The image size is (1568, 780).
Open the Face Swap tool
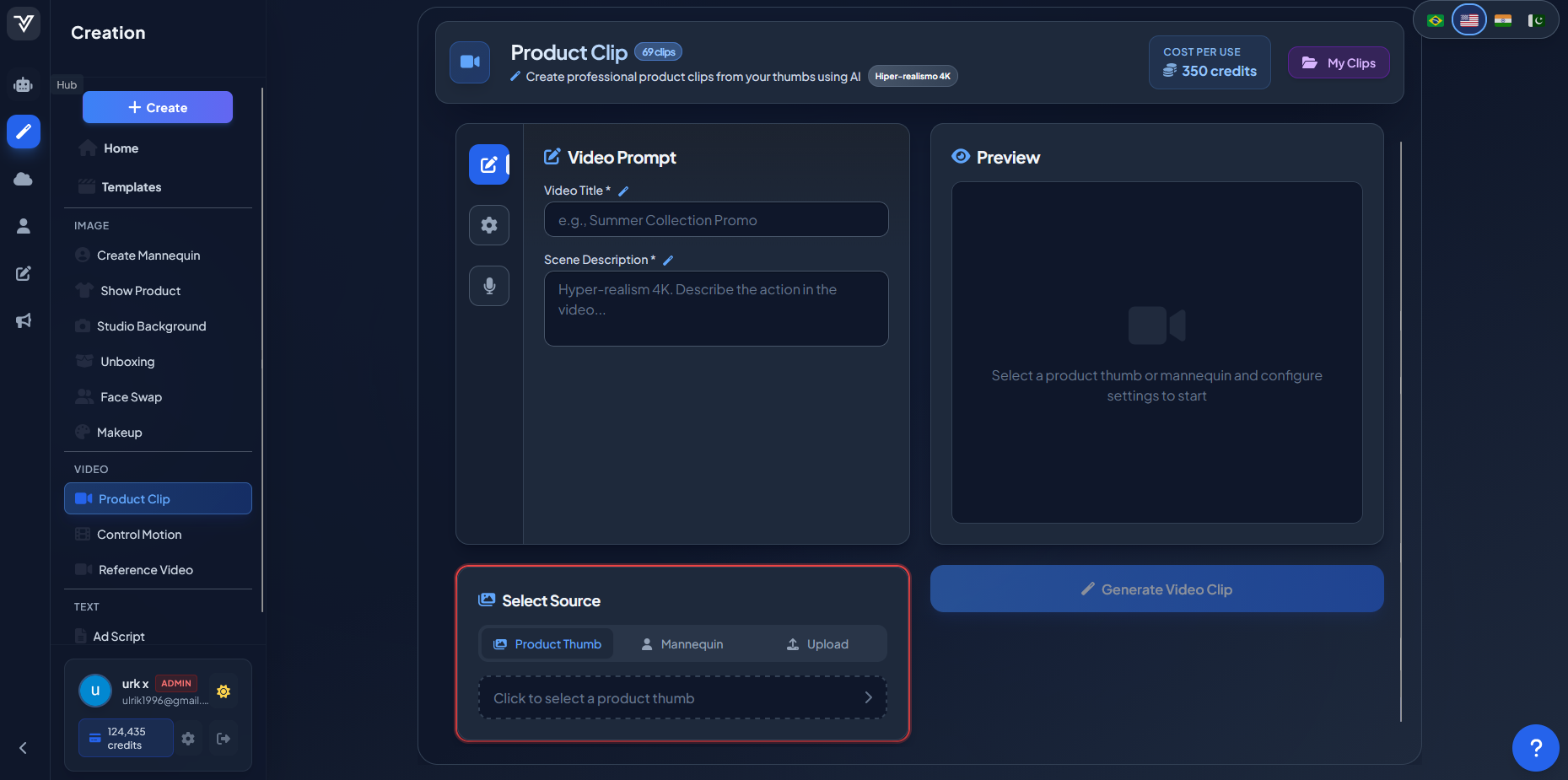(158, 397)
